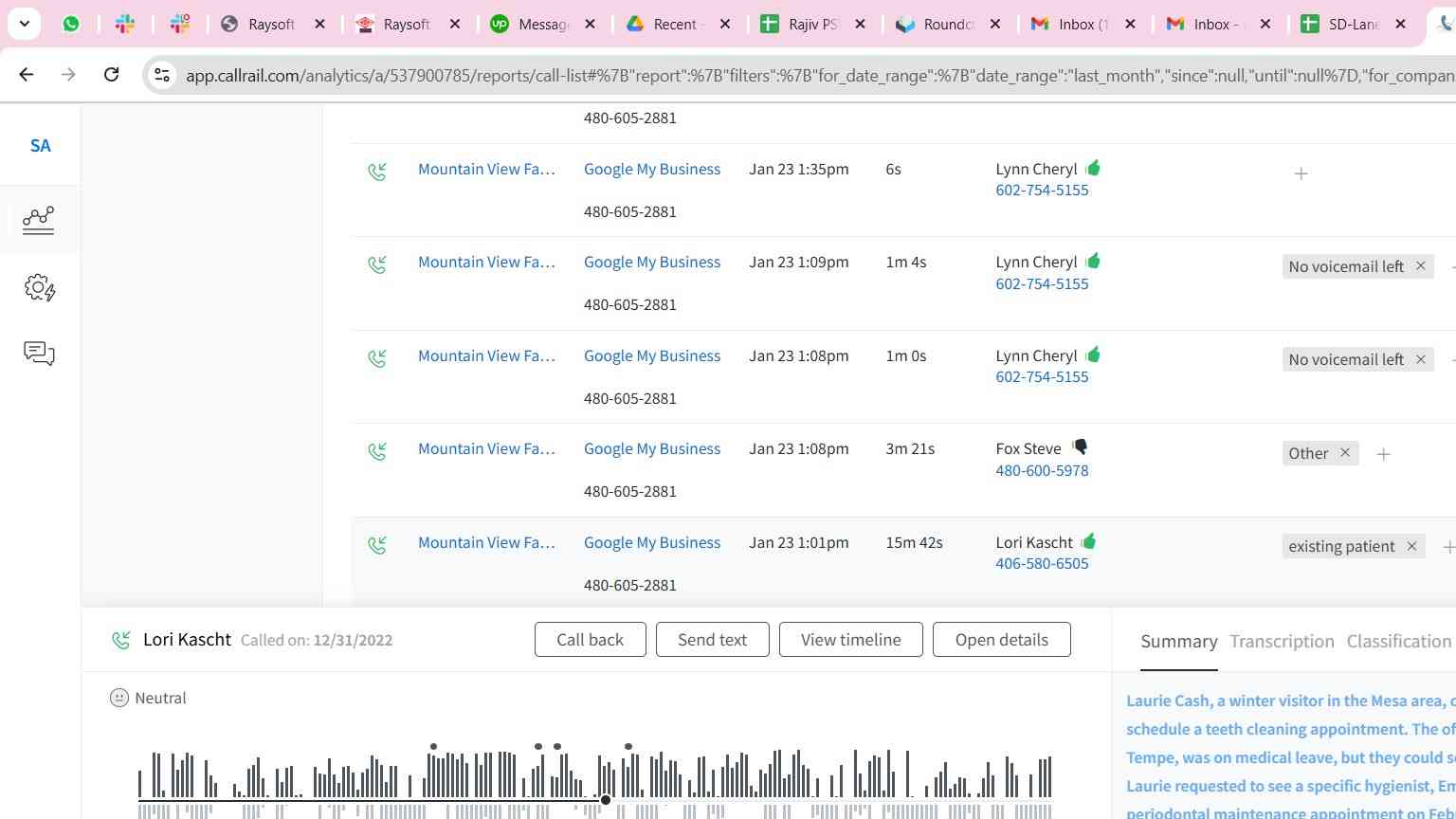Image resolution: width=1456 pixels, height=819 pixels.
Task: Click the browser address bar URL
Action: [820, 75]
